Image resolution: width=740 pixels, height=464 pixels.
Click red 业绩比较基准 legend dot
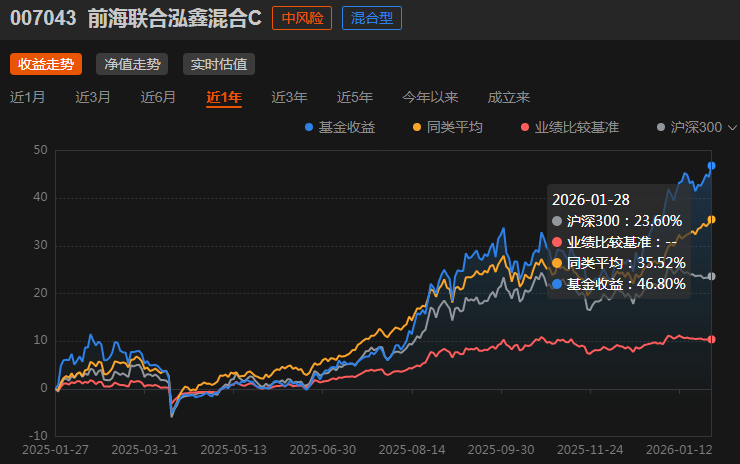click(525, 127)
